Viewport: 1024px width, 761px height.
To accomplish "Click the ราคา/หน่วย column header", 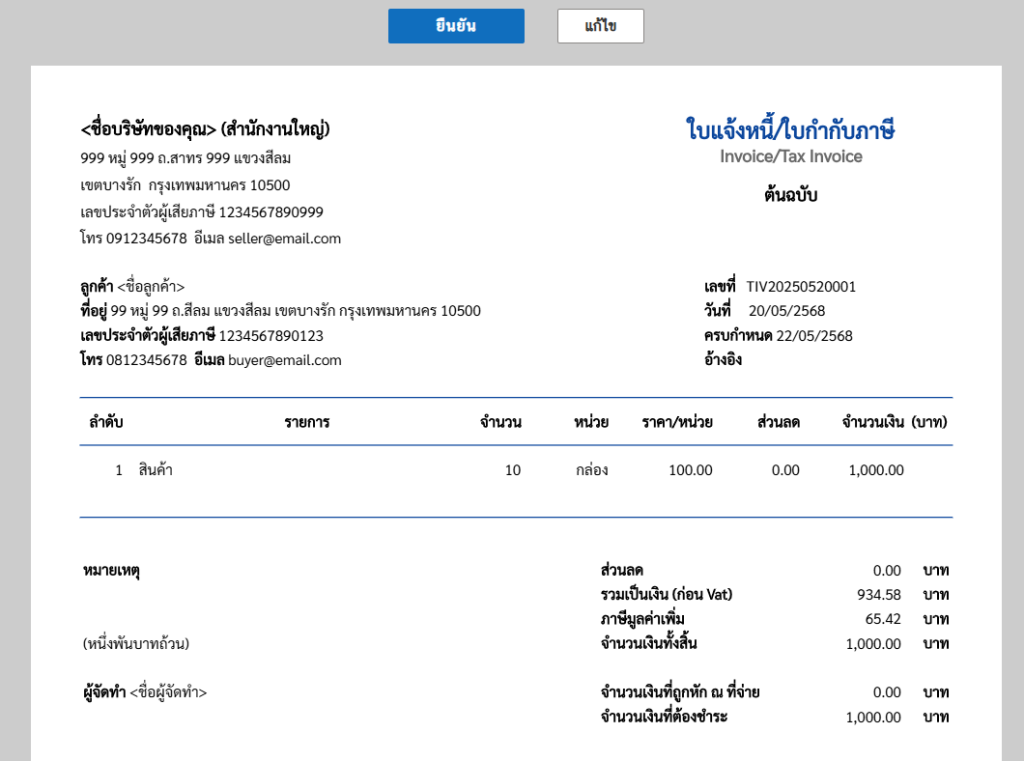I will pos(677,422).
